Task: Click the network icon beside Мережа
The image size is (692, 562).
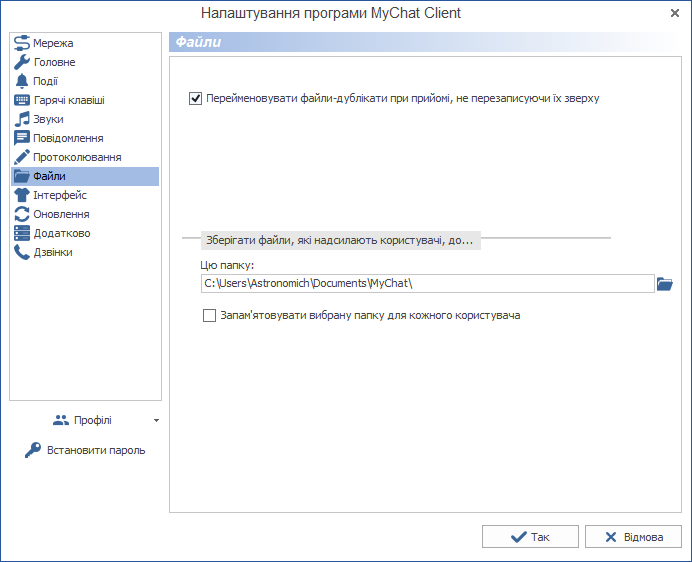Action: tap(22, 43)
